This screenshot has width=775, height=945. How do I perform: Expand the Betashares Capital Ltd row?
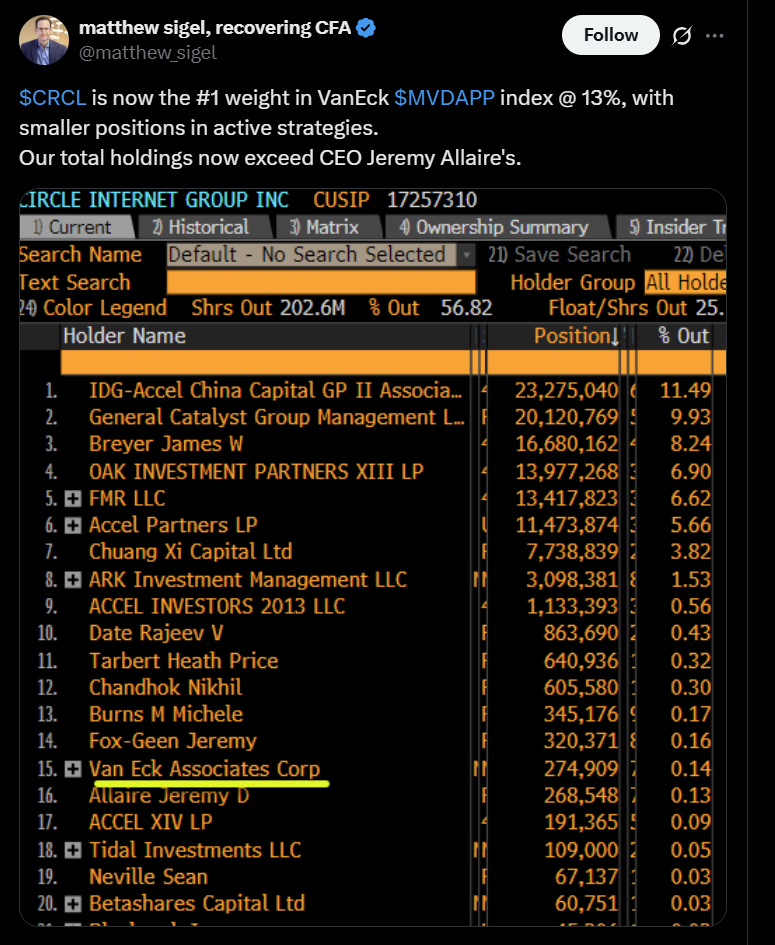point(73,904)
